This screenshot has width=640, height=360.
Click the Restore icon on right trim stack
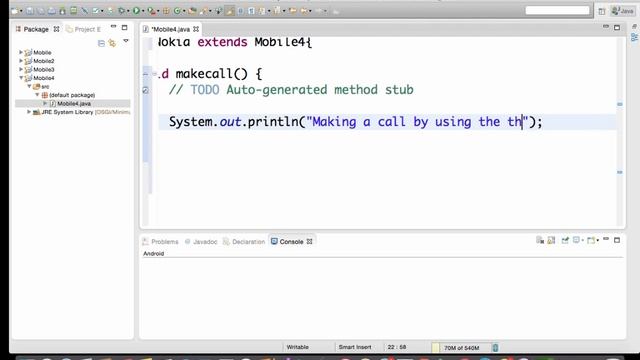634,26
